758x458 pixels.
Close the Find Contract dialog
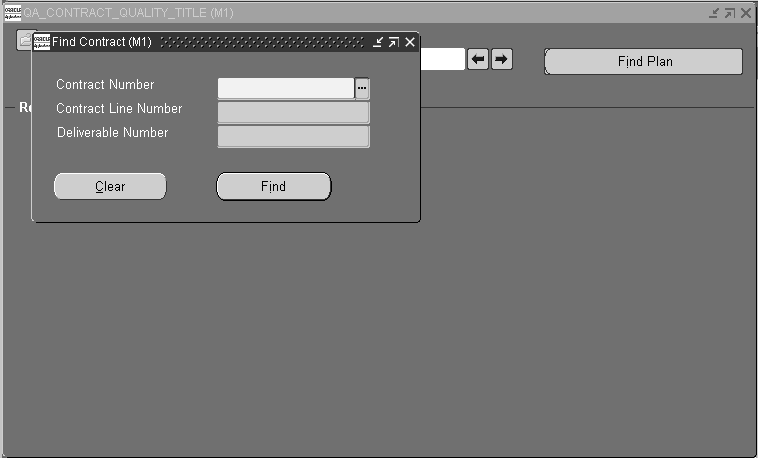pyautogui.click(x=410, y=42)
